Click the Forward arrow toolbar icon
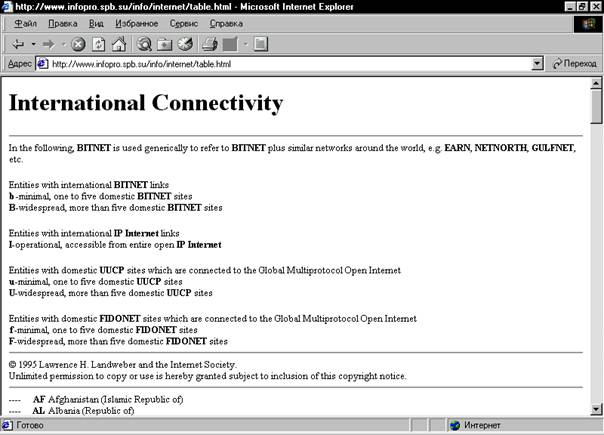The height and width of the screenshot is (435, 604). (x=49, y=44)
